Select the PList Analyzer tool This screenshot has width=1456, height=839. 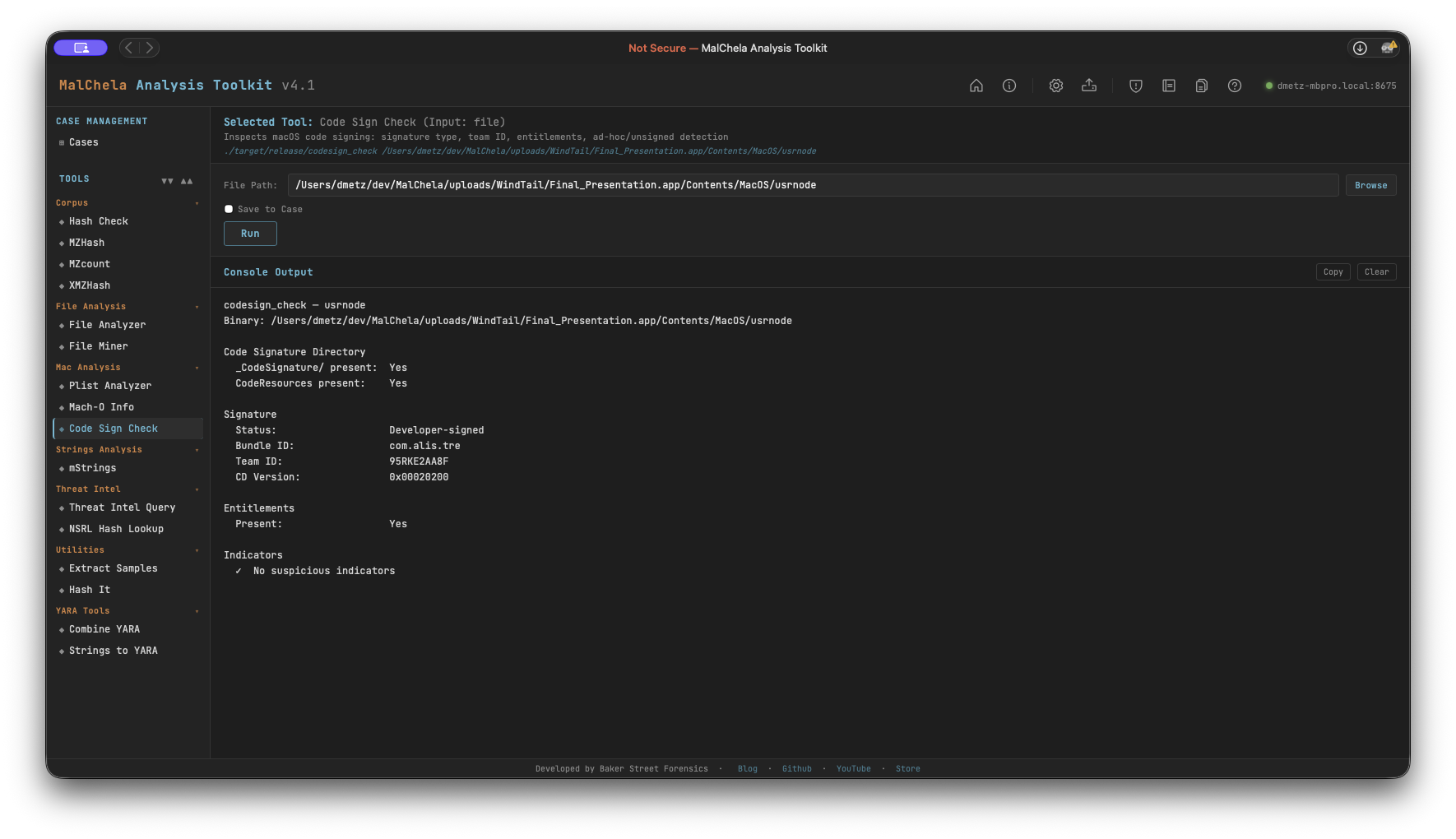[128, 386]
